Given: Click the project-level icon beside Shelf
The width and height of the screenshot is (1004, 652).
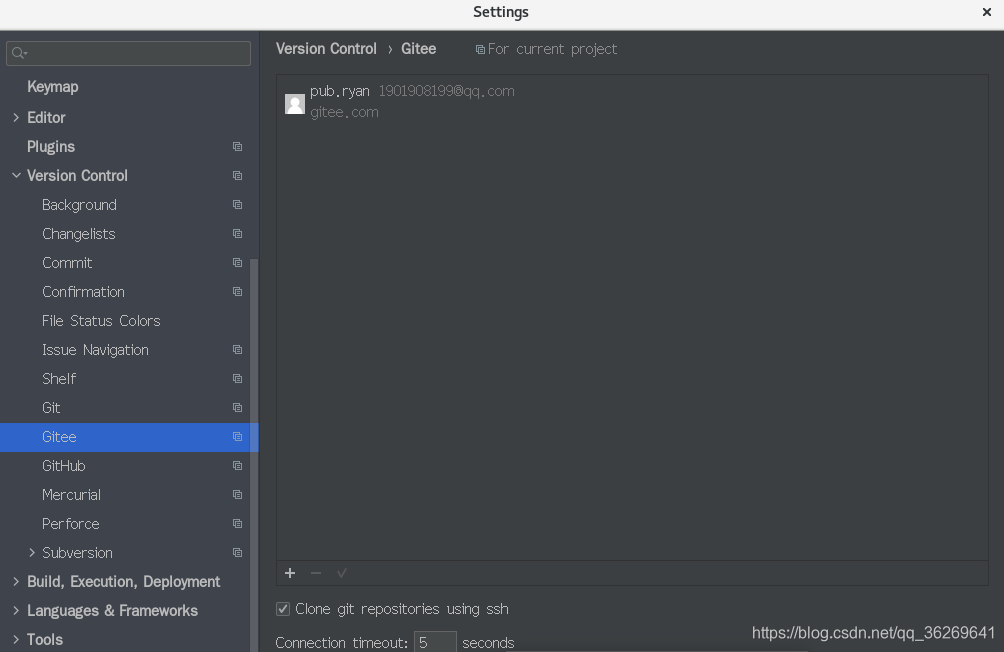Looking at the screenshot, I should 237,379.
